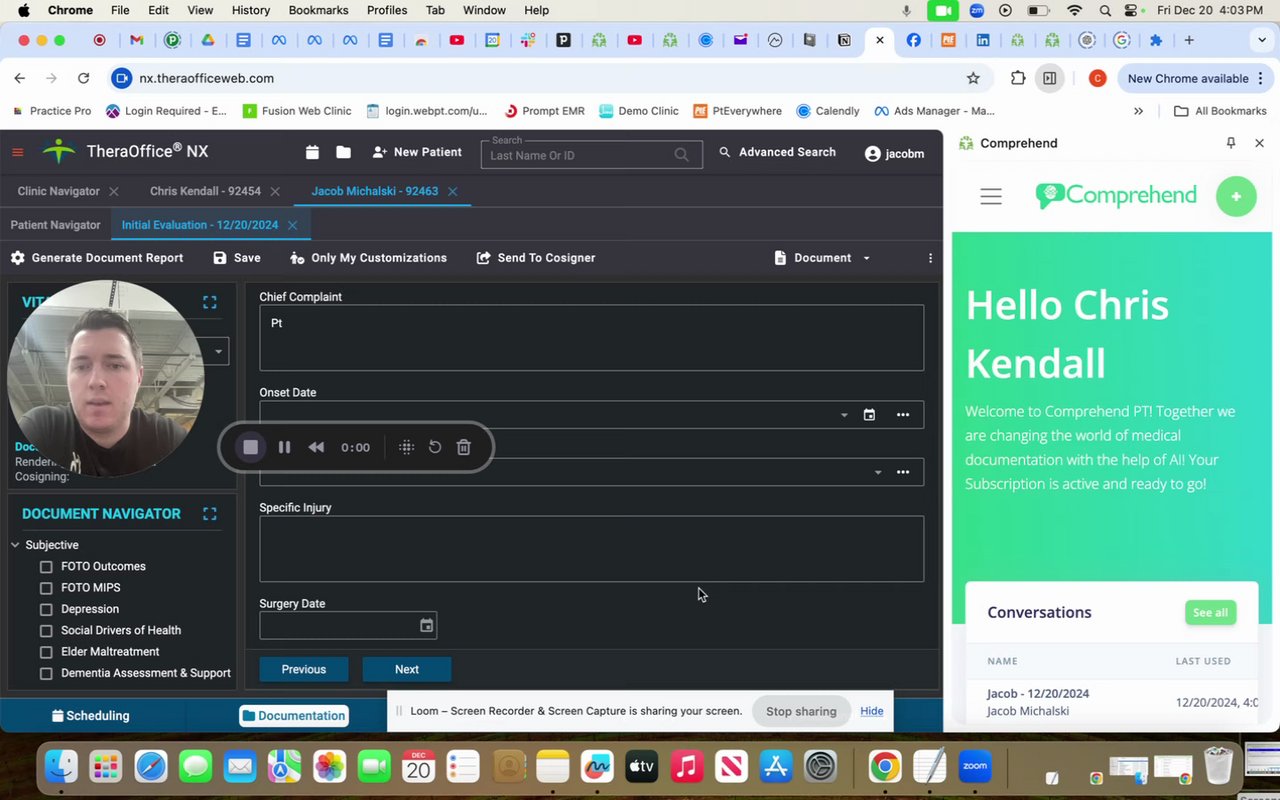This screenshot has width=1280, height=800.
Task: Click the New Patient button
Action: pyautogui.click(x=417, y=152)
